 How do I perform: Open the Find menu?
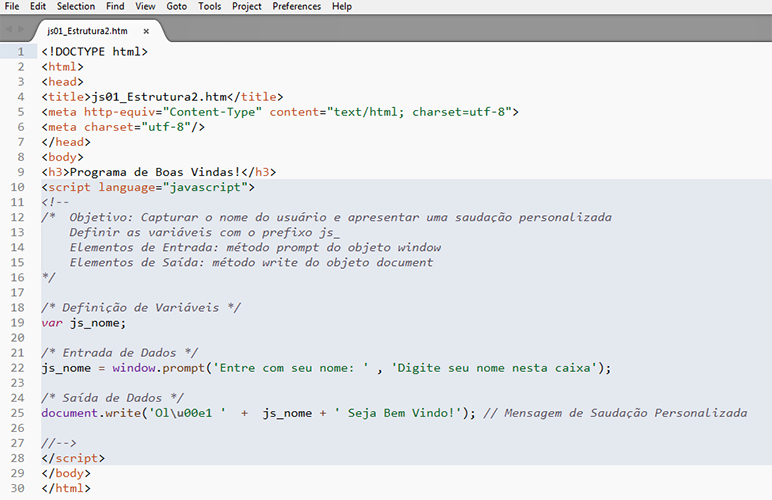[x=115, y=6]
